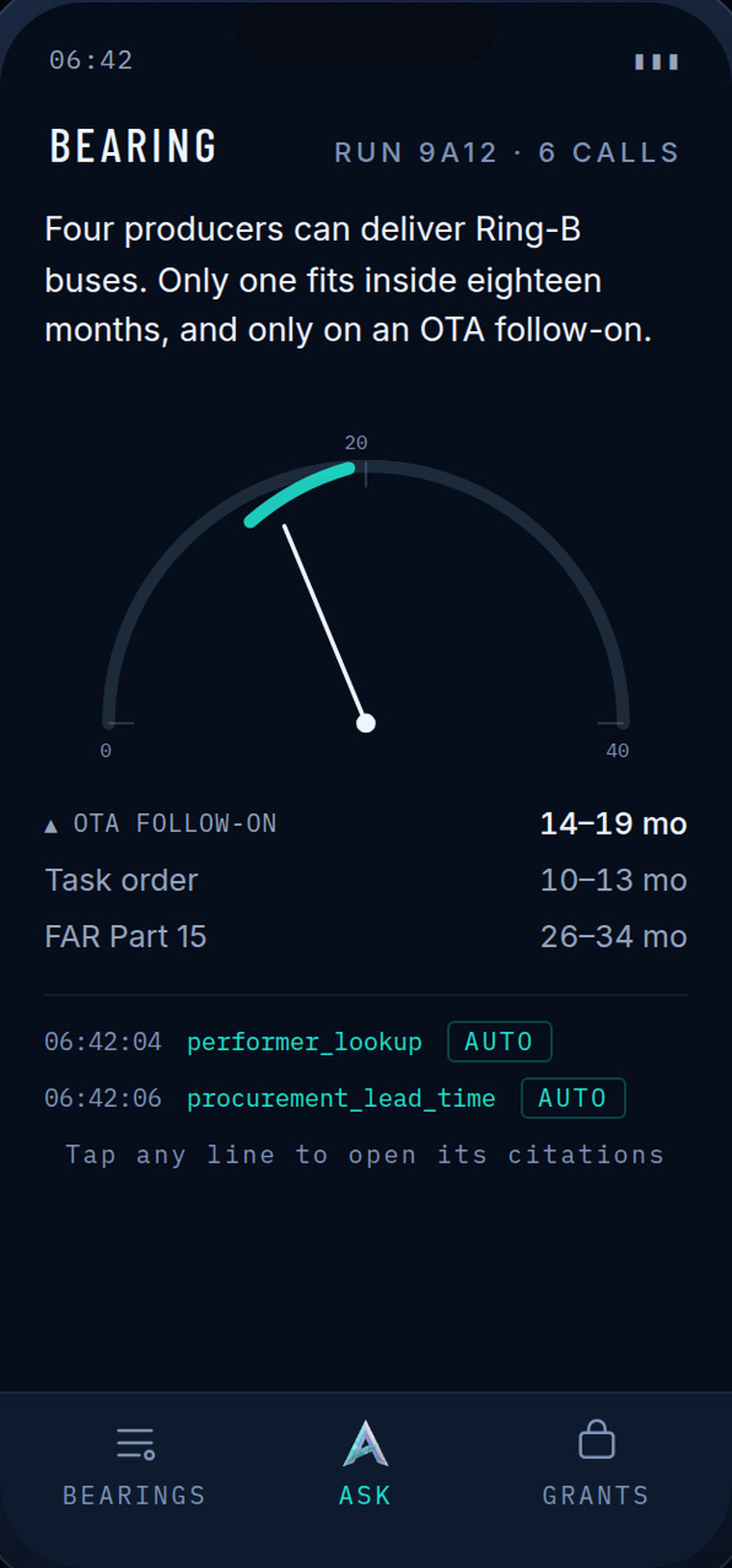Tap the gauge 40 end label

[617, 751]
